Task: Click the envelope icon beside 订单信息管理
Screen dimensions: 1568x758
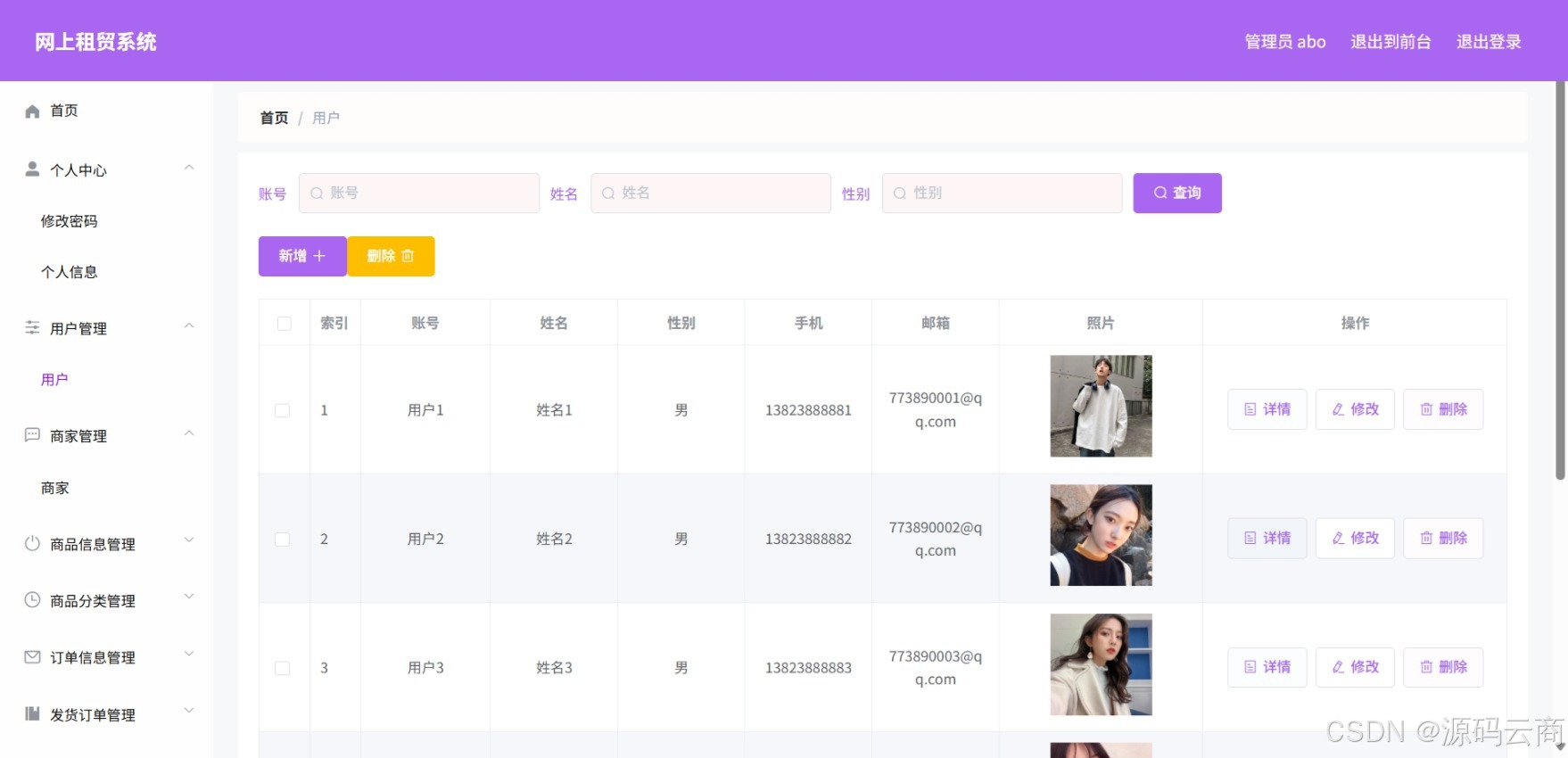Action: coord(32,657)
